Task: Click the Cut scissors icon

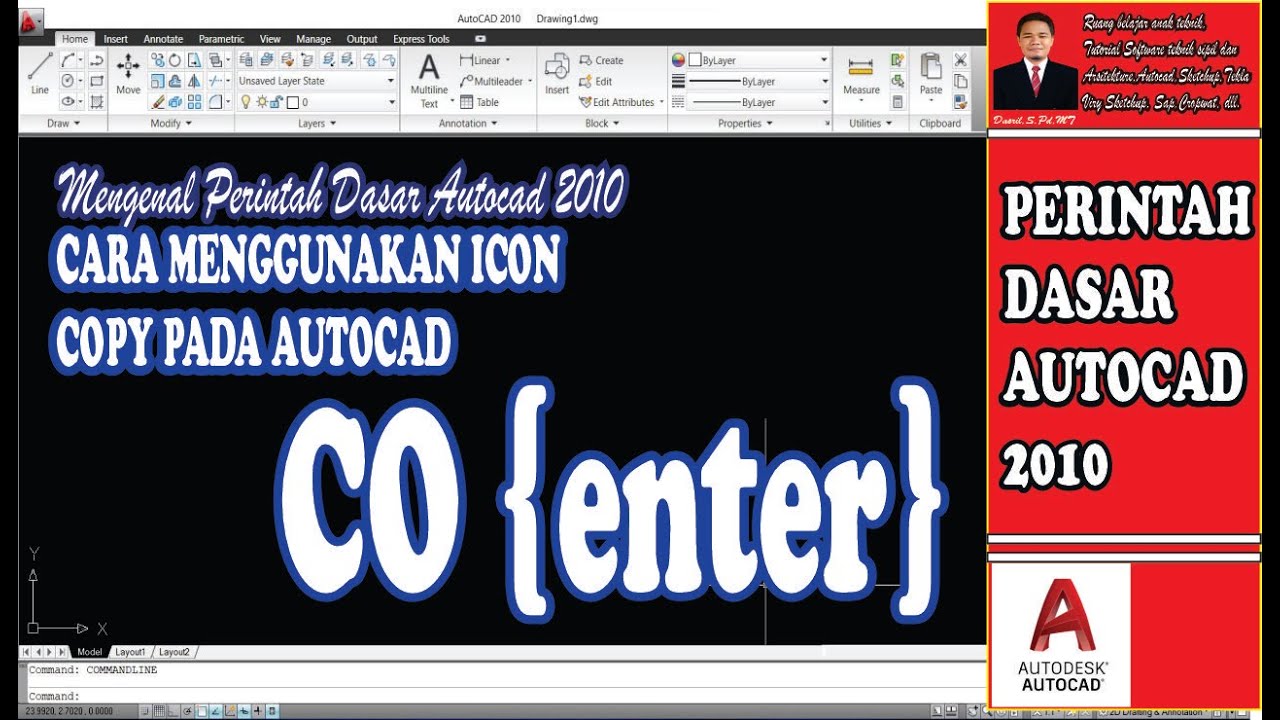Action: coord(960,59)
